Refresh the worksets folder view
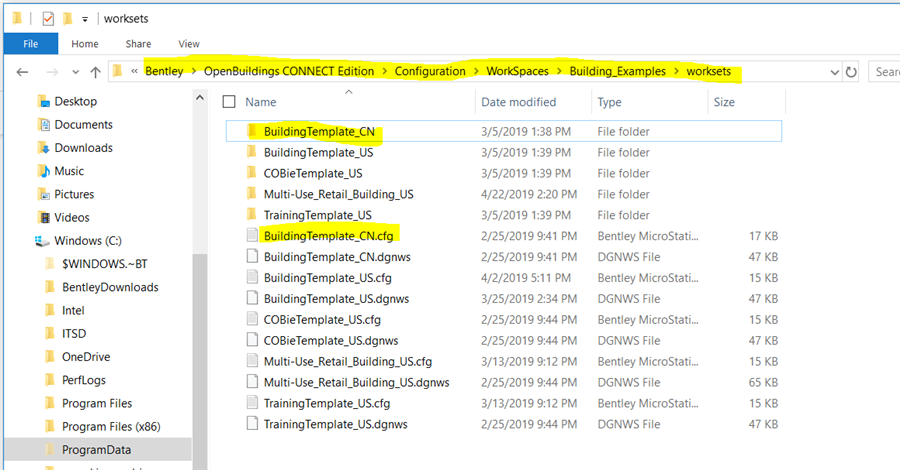The height and width of the screenshot is (470, 900). [851, 72]
